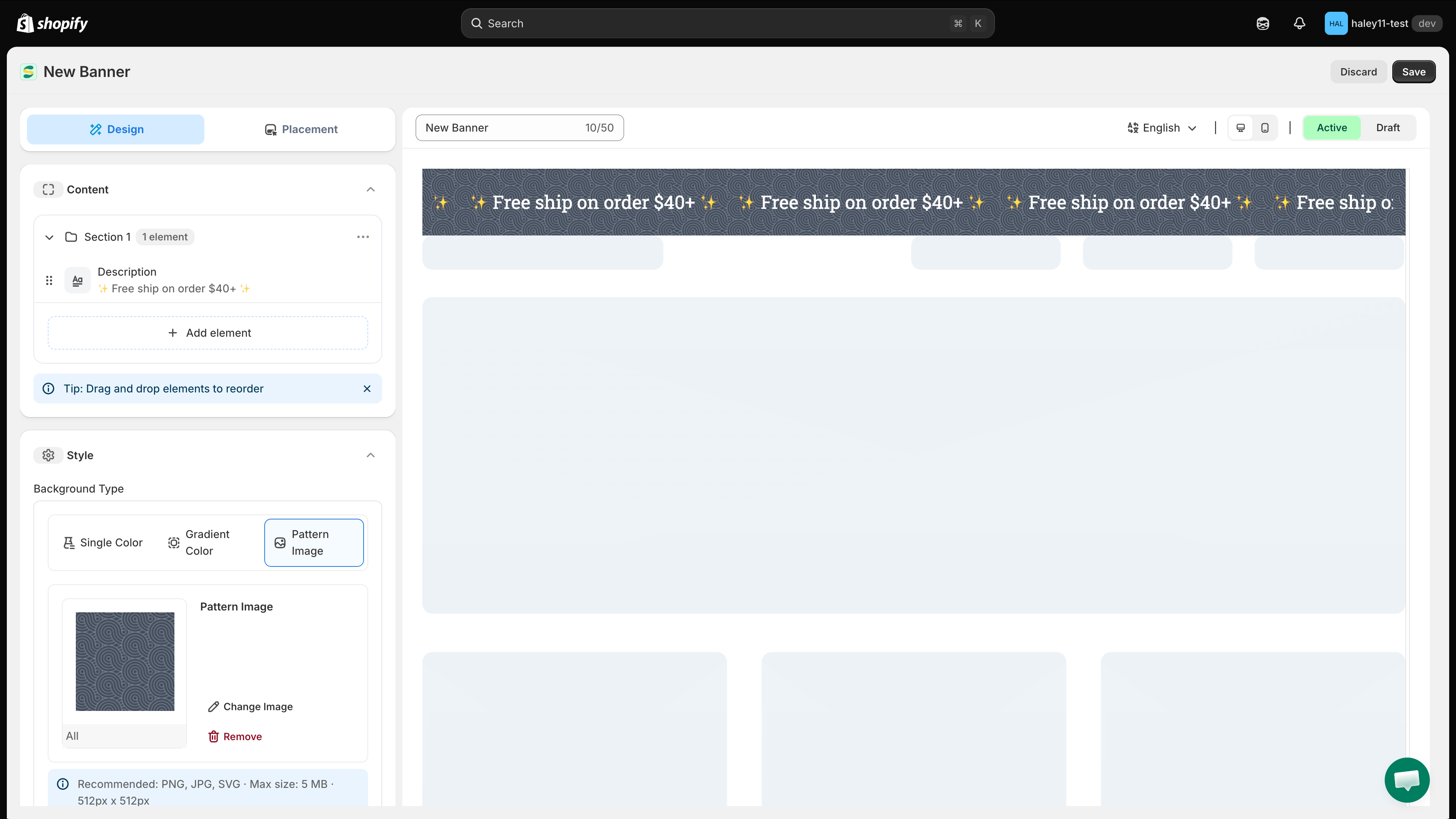Set banner status to Draft
This screenshot has width=1456, height=819.
[1388, 128]
